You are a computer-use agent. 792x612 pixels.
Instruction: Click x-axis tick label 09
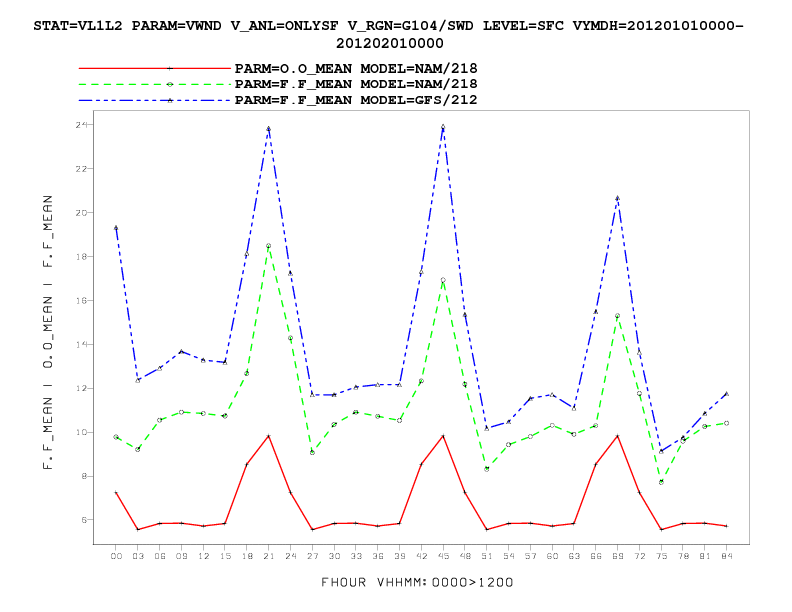coord(181,556)
